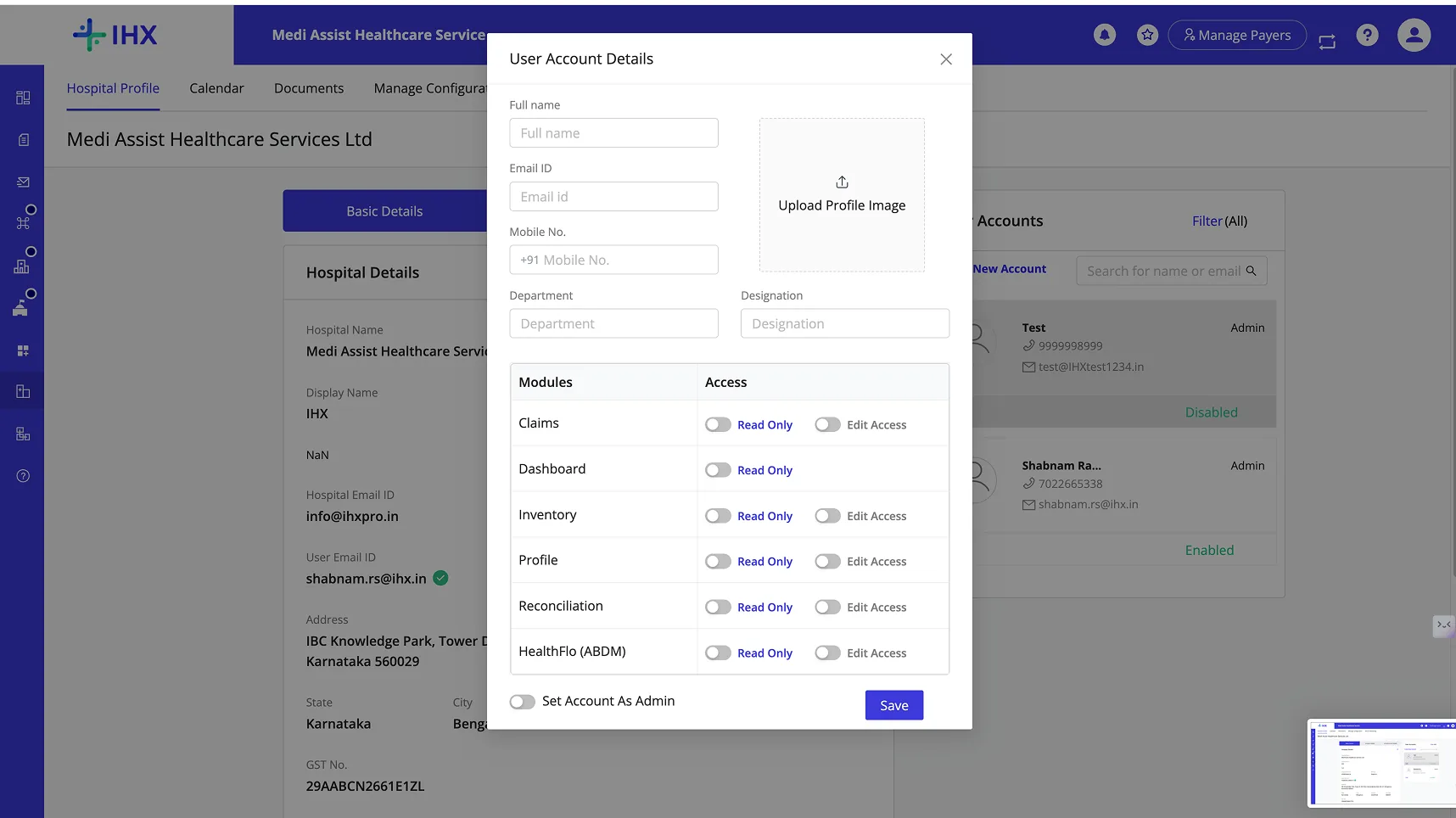
Task: Open the Filter (All) dropdown
Action: [x=1219, y=221]
